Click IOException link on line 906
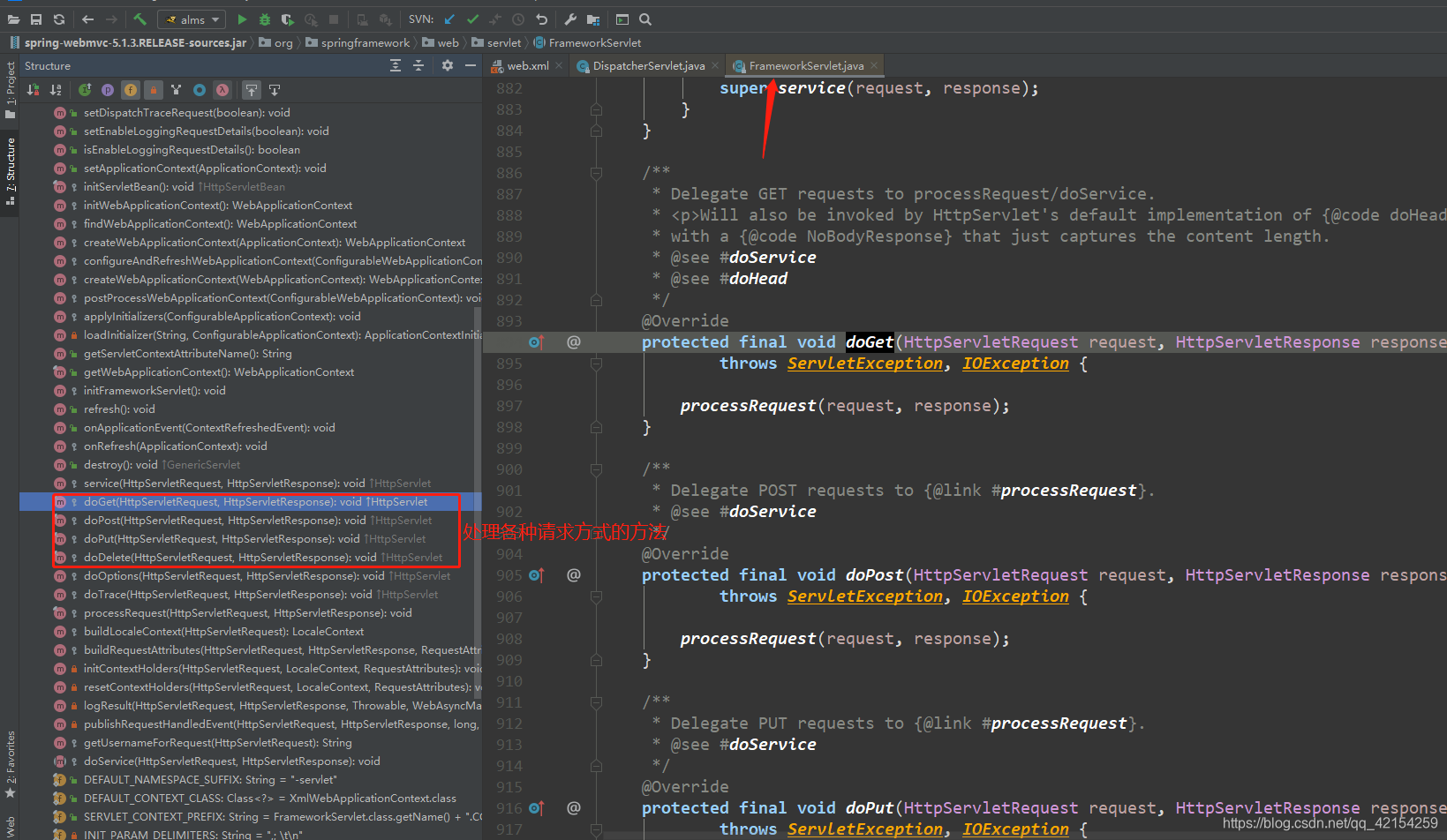 1015,596
